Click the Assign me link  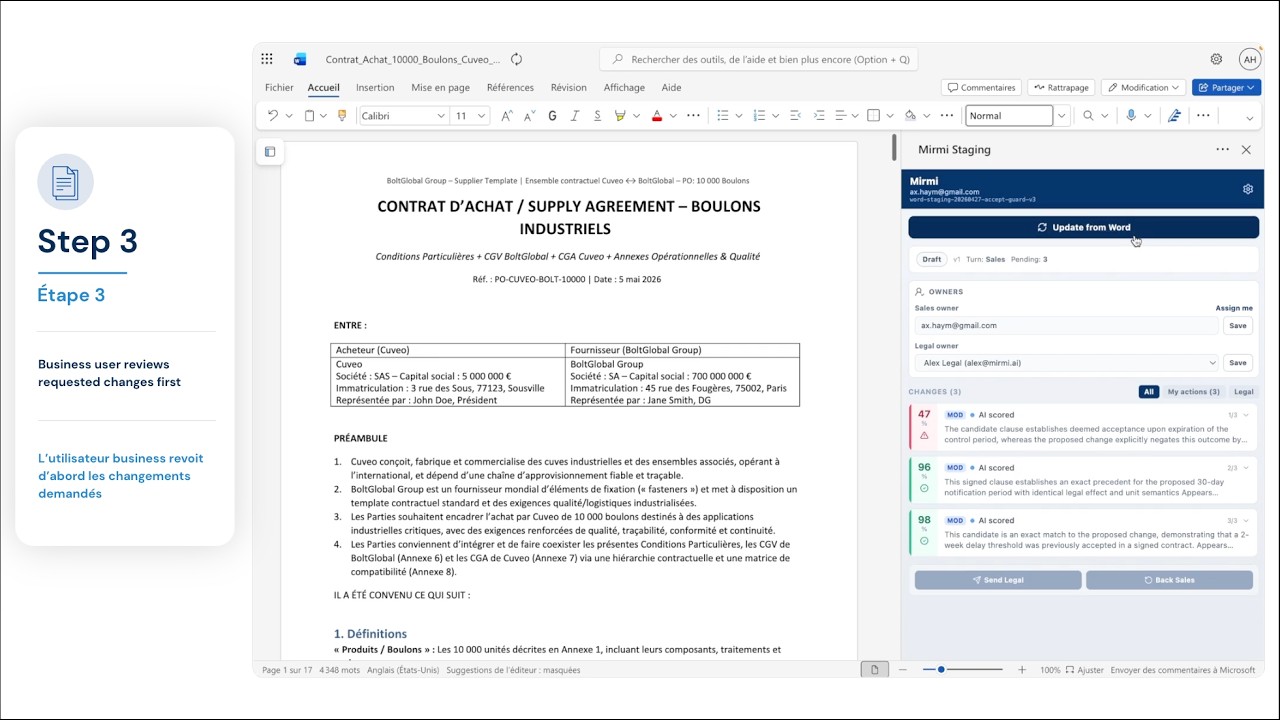coord(1234,308)
